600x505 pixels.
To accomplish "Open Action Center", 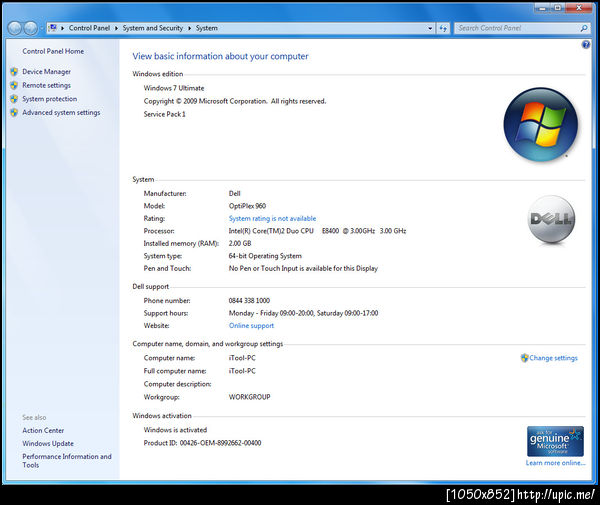I will tap(43, 430).
